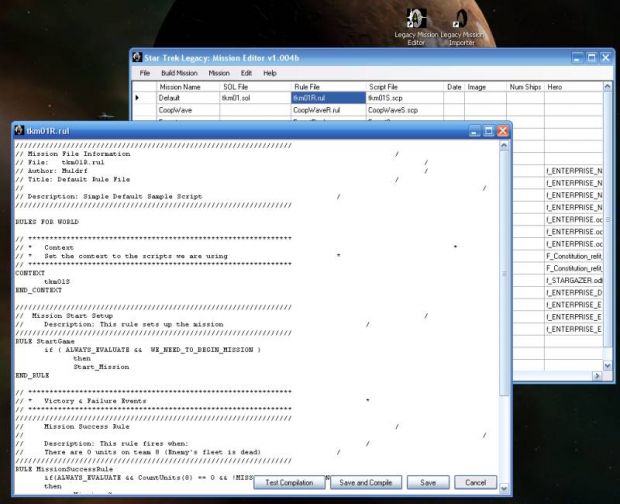Place cursor on Author: Muldrf line

tap(51, 171)
